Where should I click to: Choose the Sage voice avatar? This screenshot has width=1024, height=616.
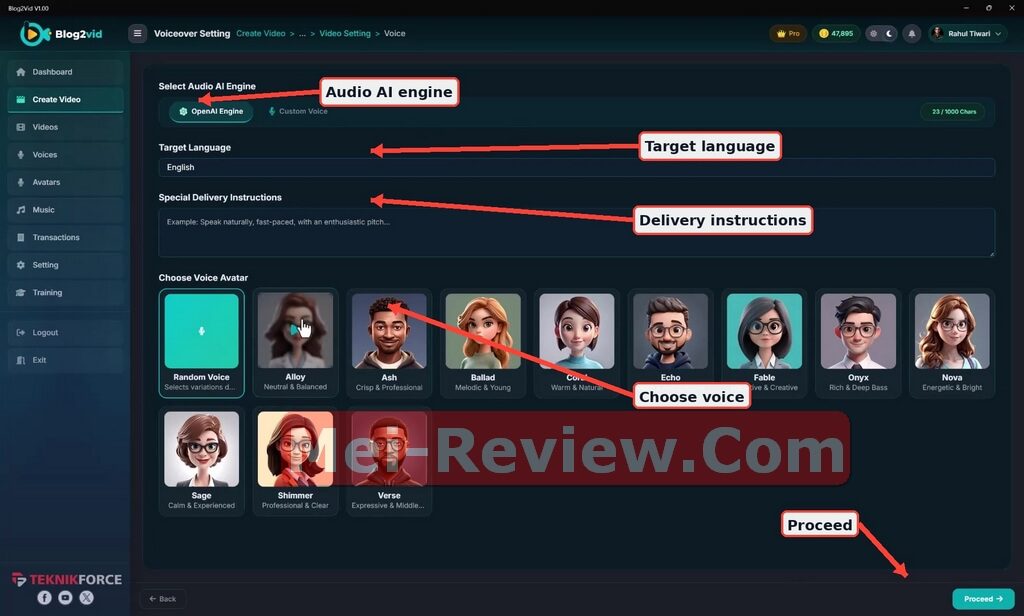pyautogui.click(x=201, y=461)
